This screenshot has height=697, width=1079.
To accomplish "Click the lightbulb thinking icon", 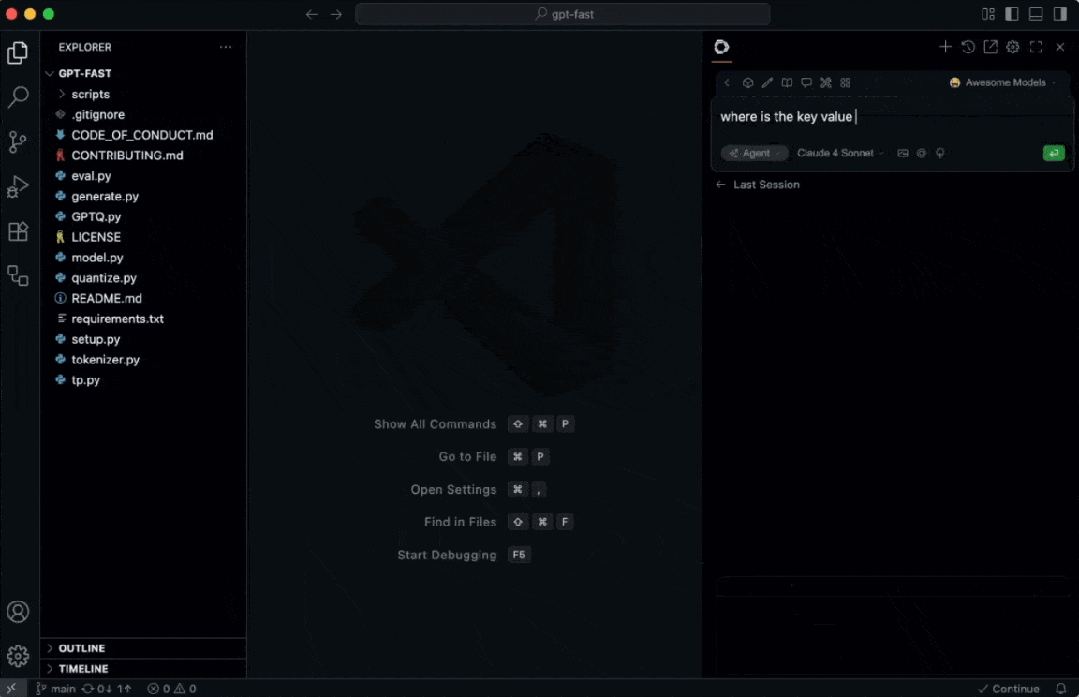I will 940,153.
